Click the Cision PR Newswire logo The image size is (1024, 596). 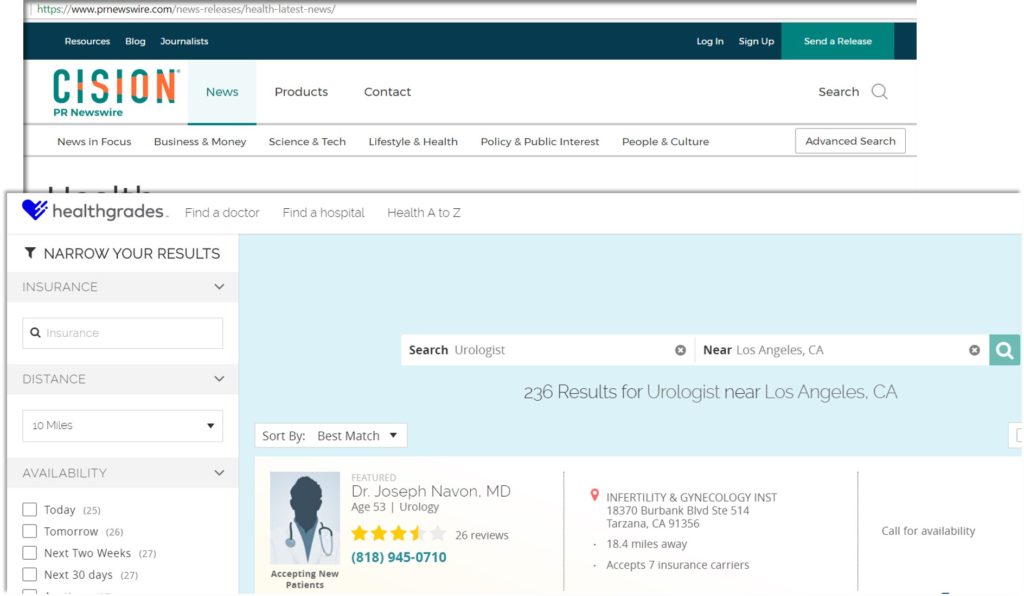coord(115,93)
